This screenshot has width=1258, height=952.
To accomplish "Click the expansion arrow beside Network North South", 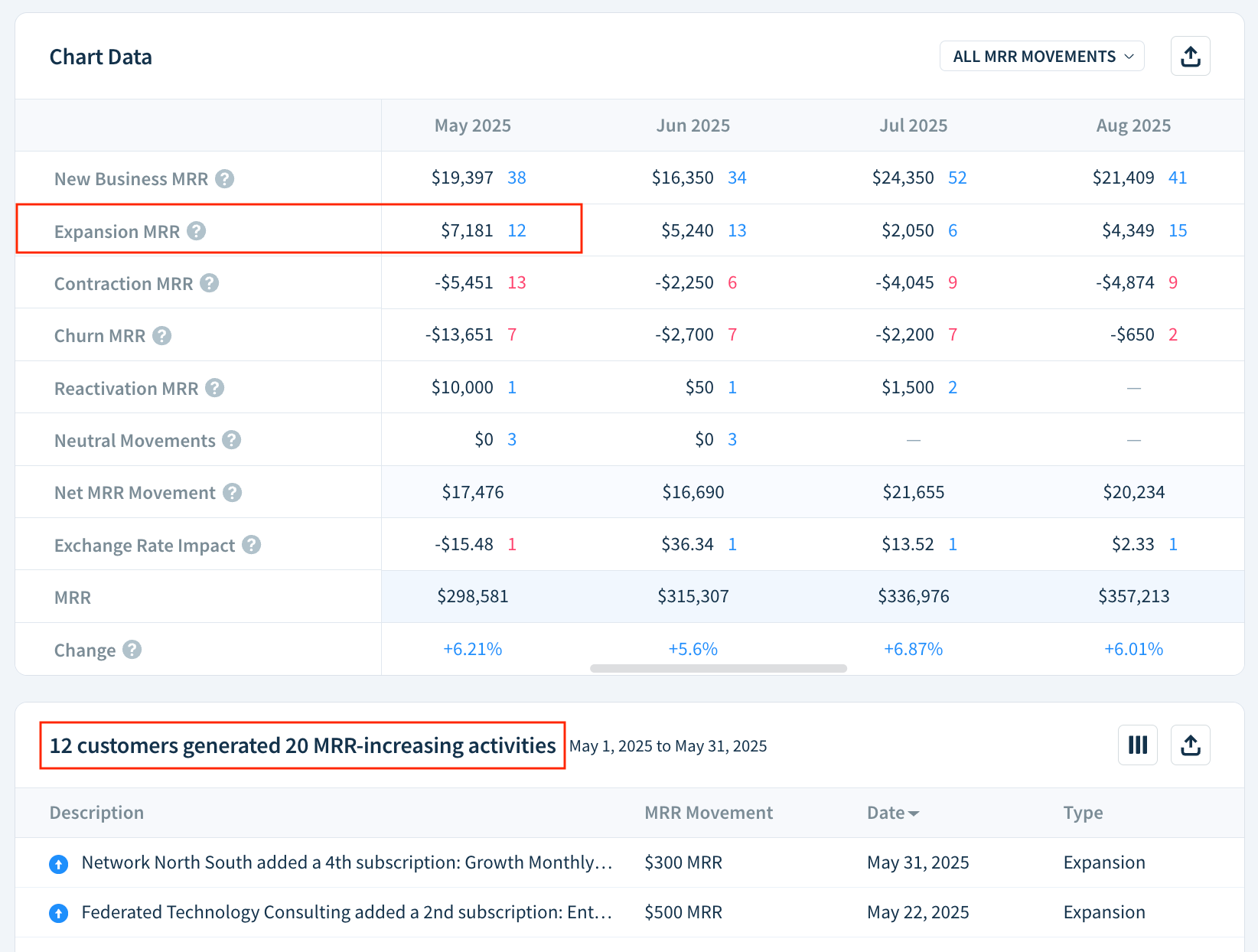I will (x=59, y=863).
